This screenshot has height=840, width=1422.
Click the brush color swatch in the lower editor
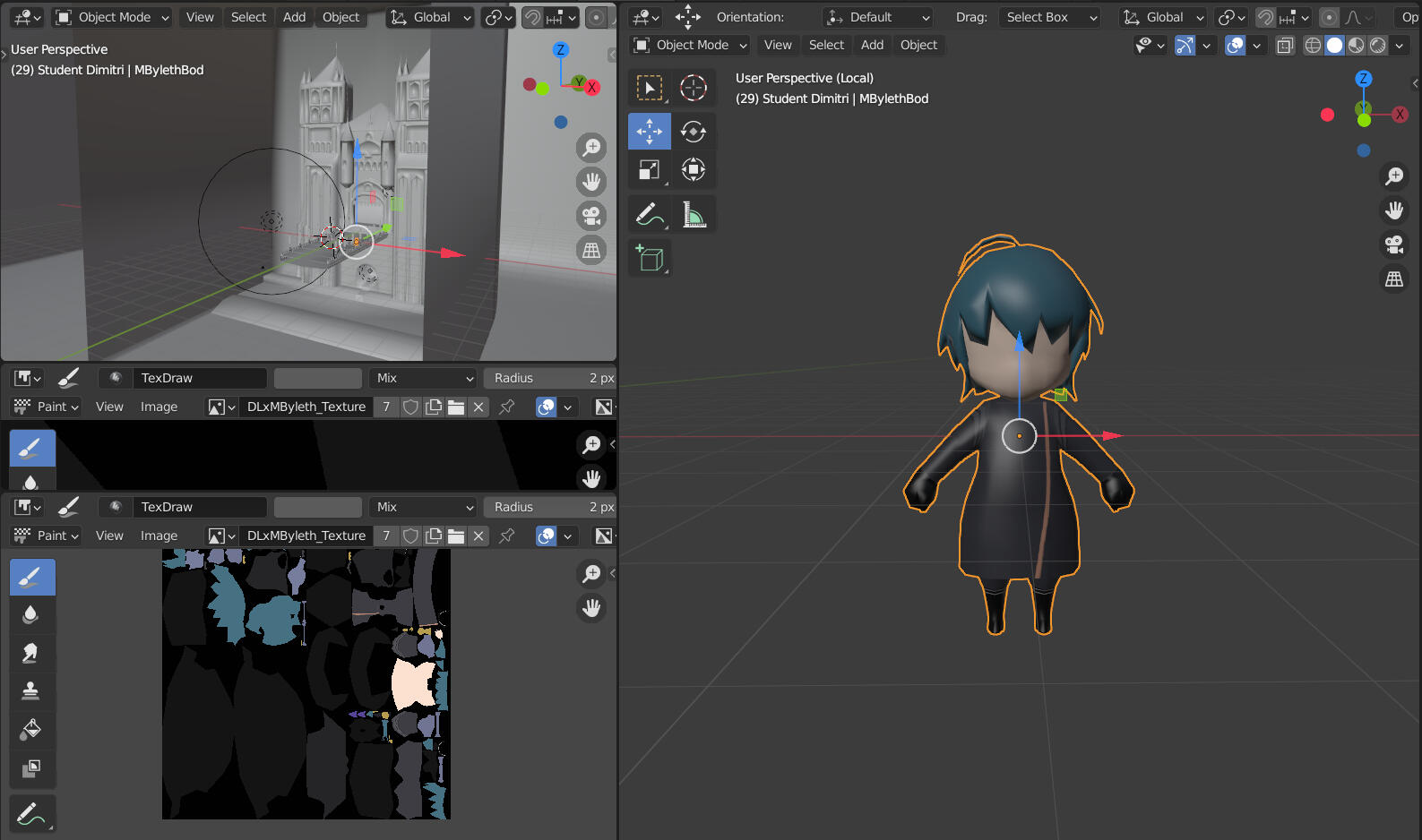[x=317, y=507]
